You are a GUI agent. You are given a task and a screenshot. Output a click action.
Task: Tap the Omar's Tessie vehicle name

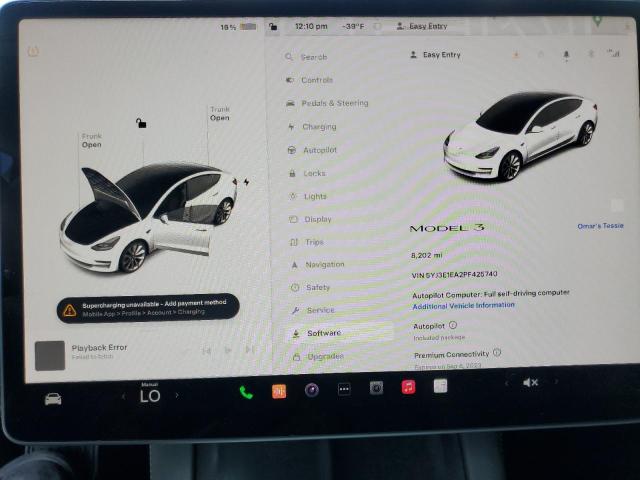click(x=600, y=226)
